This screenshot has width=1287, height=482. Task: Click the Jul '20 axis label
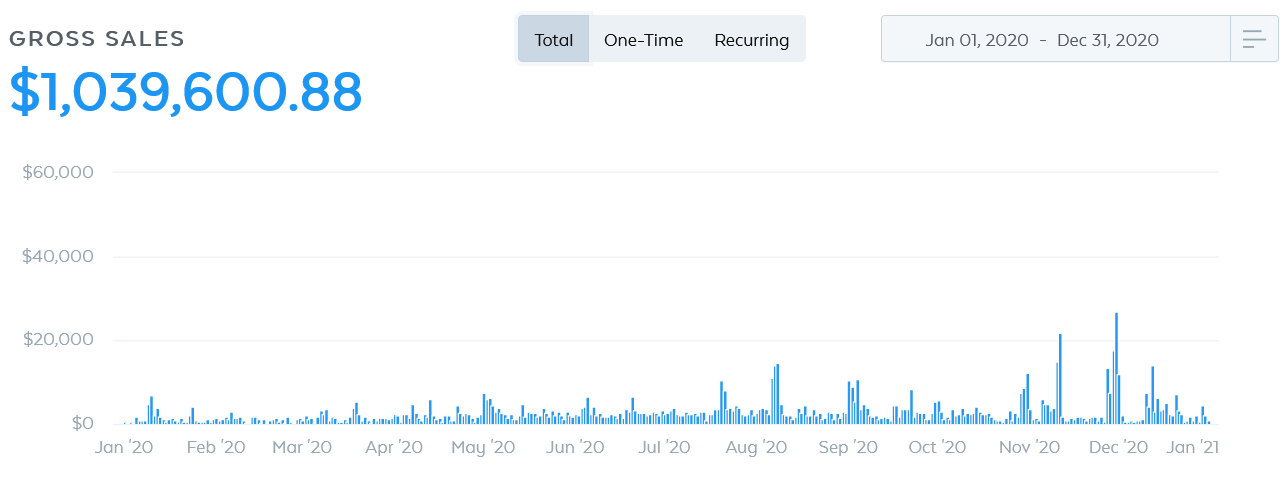click(x=664, y=447)
